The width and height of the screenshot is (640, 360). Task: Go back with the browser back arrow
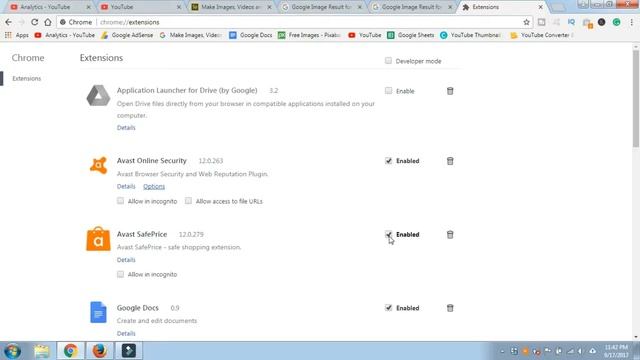click(x=9, y=22)
